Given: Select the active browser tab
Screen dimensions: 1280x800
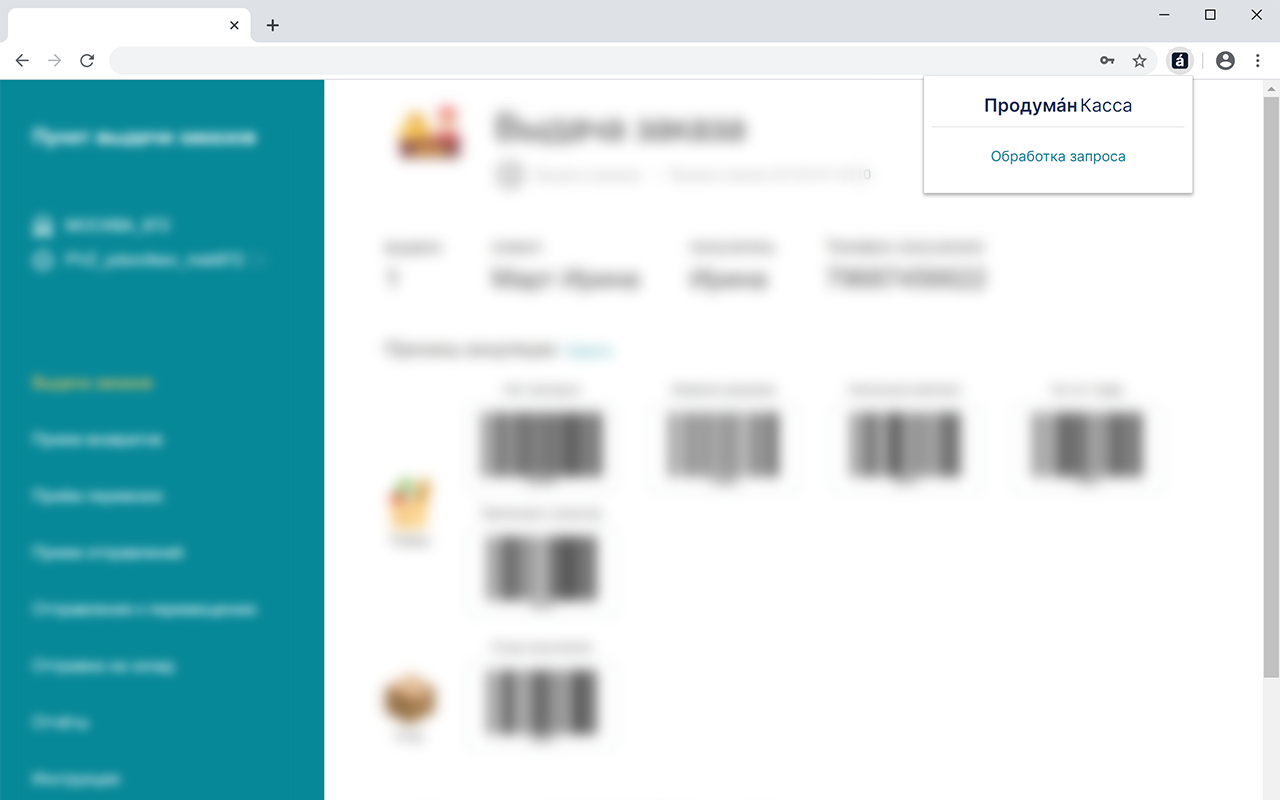Looking at the screenshot, I should pos(126,25).
